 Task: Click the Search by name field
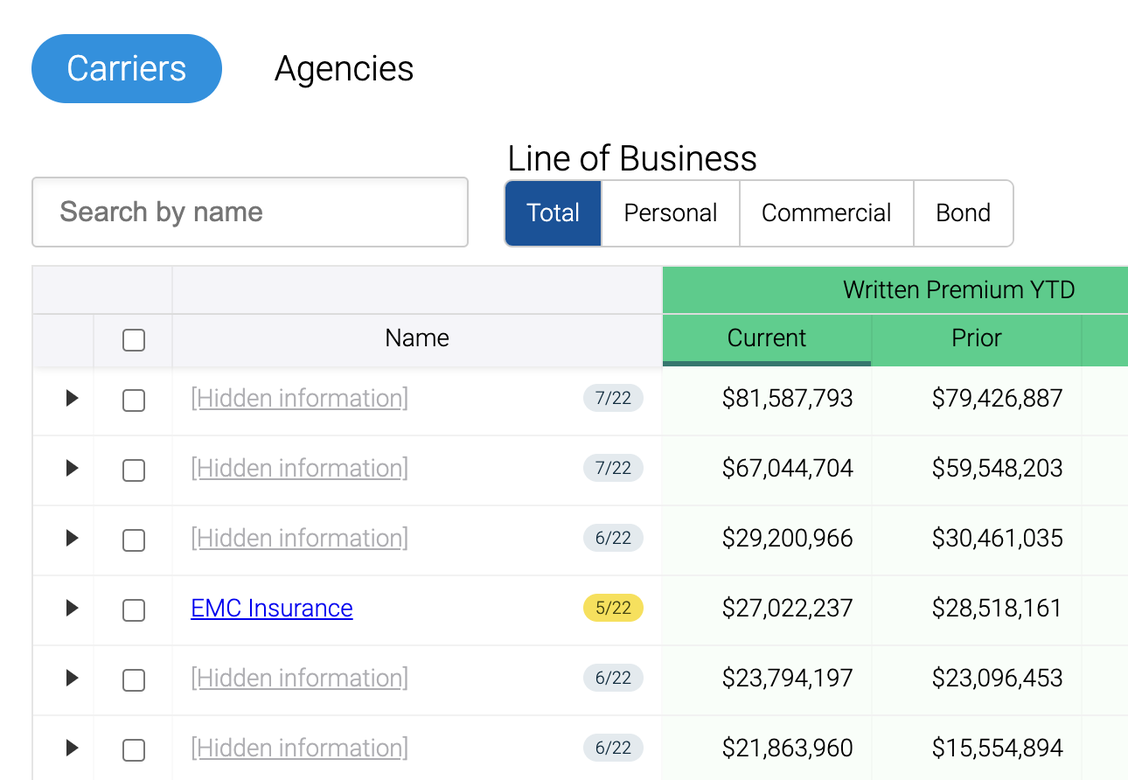[x=250, y=212]
